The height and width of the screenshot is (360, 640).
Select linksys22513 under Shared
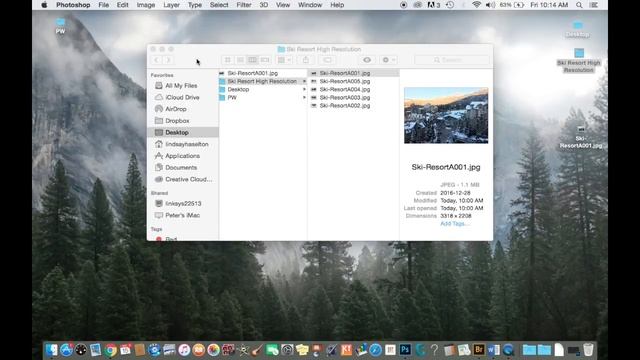click(183, 203)
